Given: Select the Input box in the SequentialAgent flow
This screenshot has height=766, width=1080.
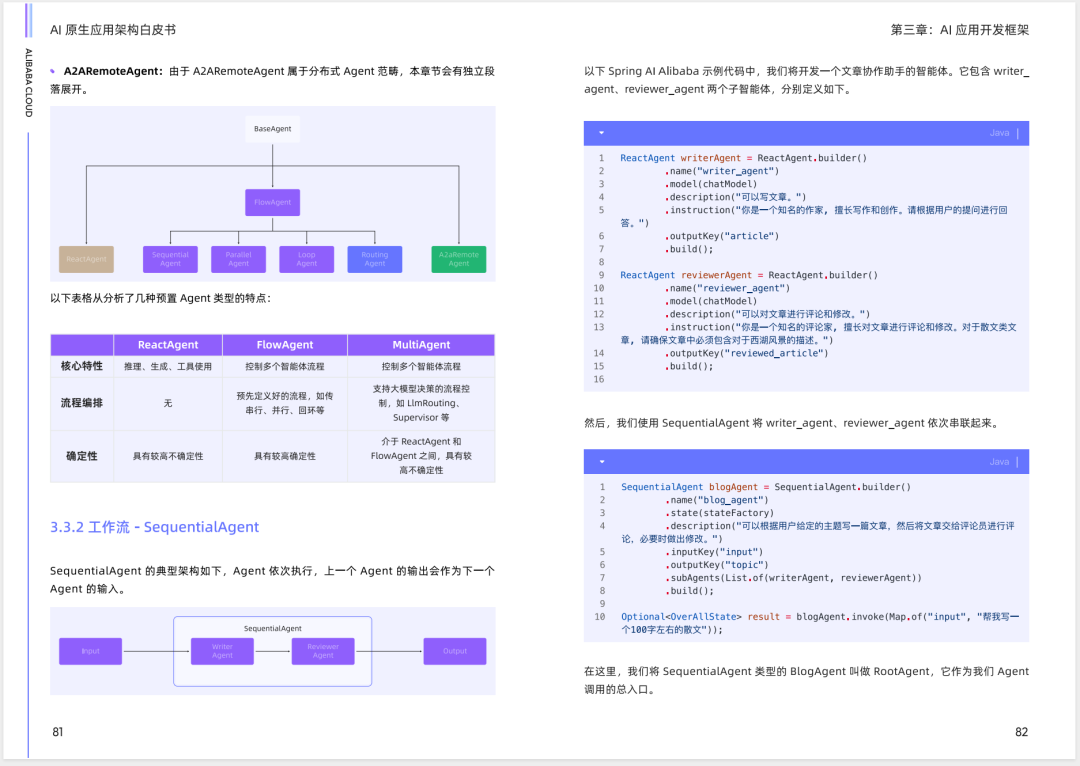Looking at the screenshot, I should [90, 651].
